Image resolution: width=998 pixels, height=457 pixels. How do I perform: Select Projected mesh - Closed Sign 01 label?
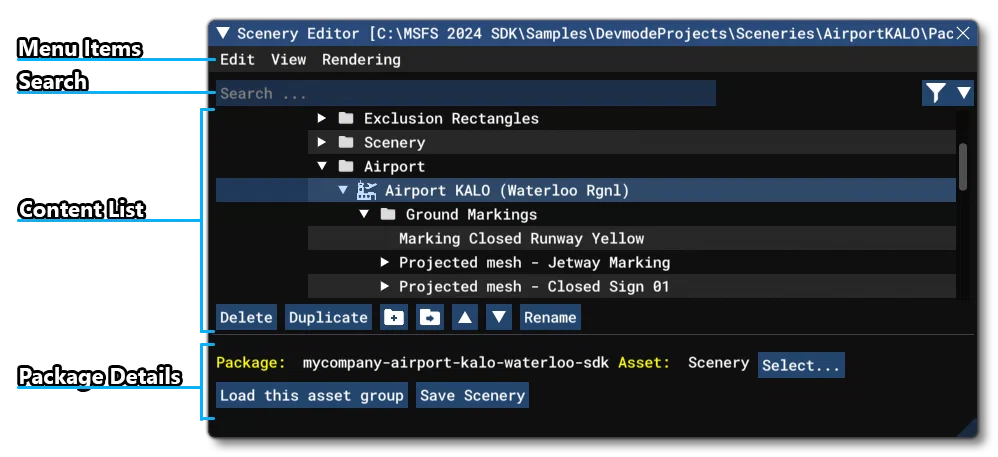coord(534,286)
